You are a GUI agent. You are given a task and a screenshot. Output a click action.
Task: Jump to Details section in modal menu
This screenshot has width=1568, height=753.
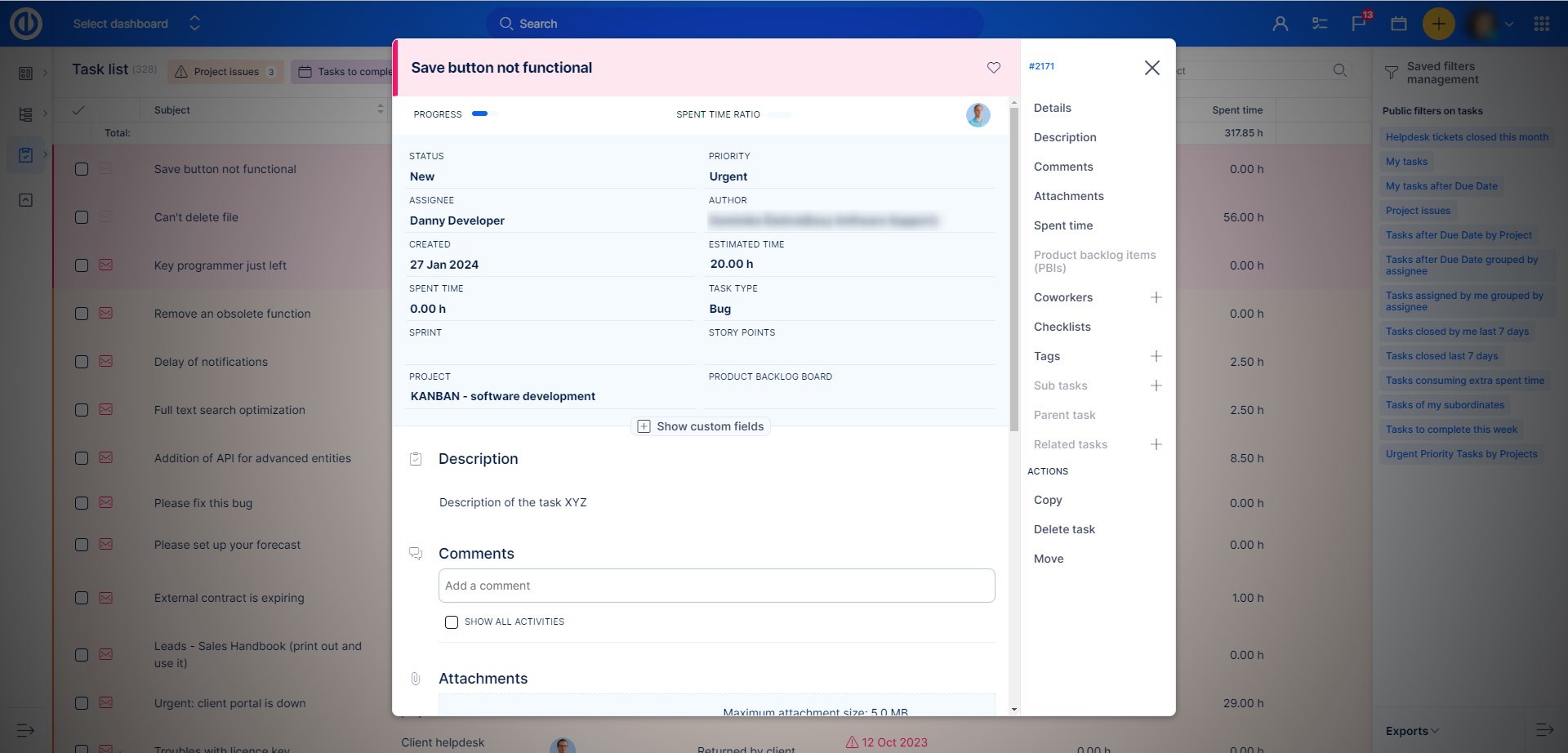[1052, 108]
